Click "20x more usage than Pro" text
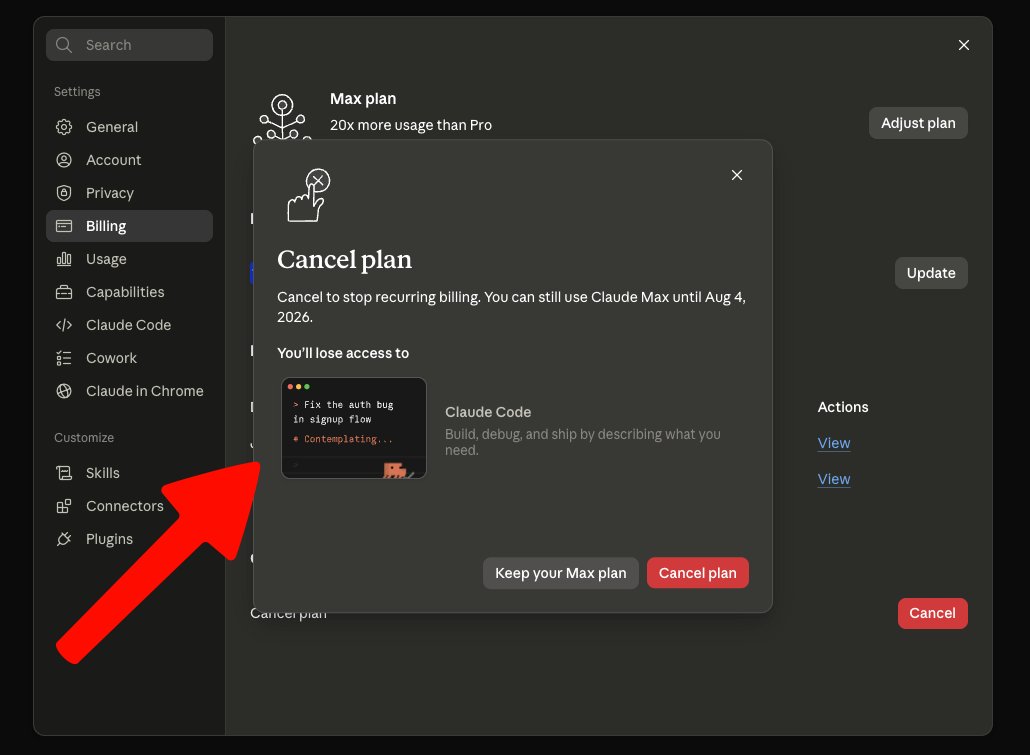 [411, 125]
